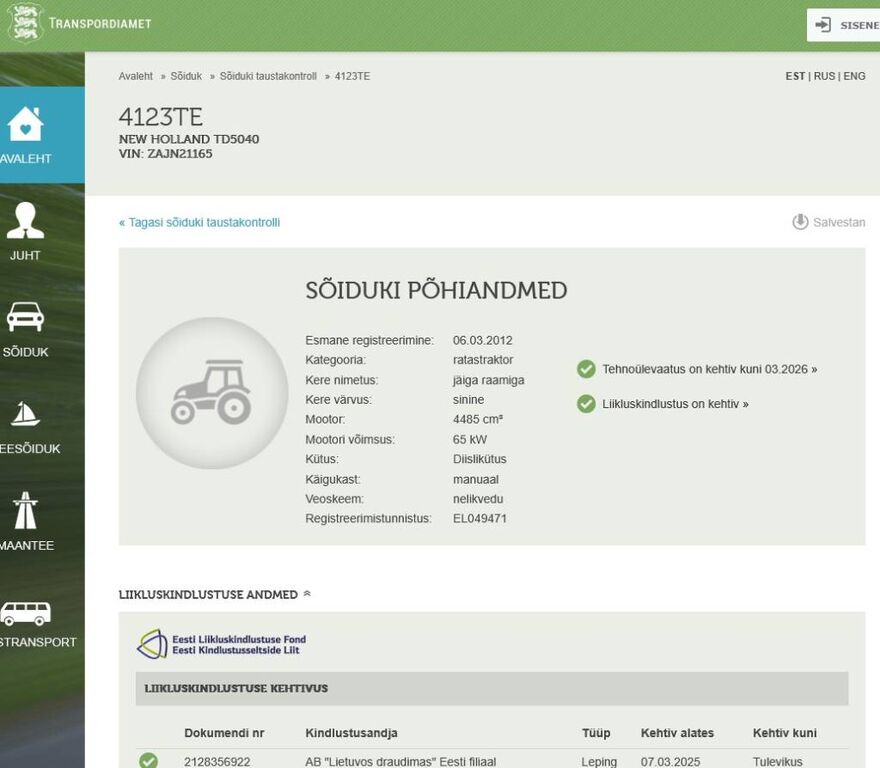
Task: Click the Liikluskindlustuse kehtivus header bar
Action: pyautogui.click(x=492, y=688)
